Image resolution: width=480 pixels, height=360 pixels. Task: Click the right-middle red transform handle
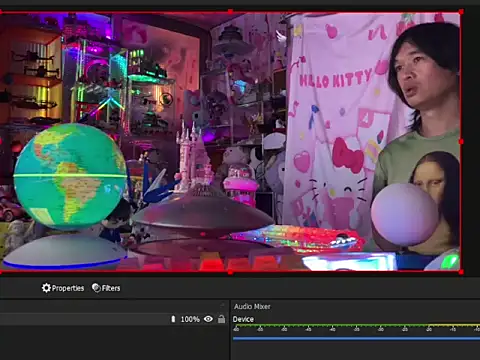[461, 142]
